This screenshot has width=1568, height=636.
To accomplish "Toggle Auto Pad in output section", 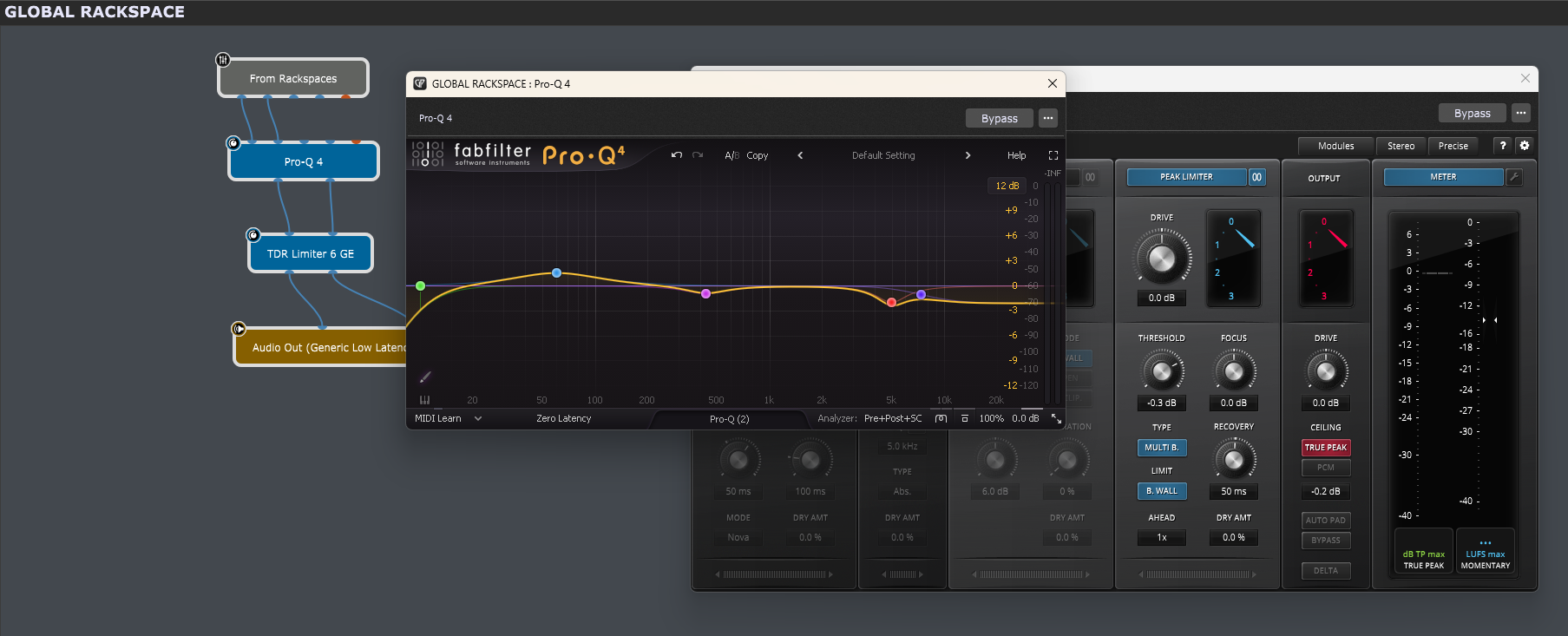I will (1326, 521).
